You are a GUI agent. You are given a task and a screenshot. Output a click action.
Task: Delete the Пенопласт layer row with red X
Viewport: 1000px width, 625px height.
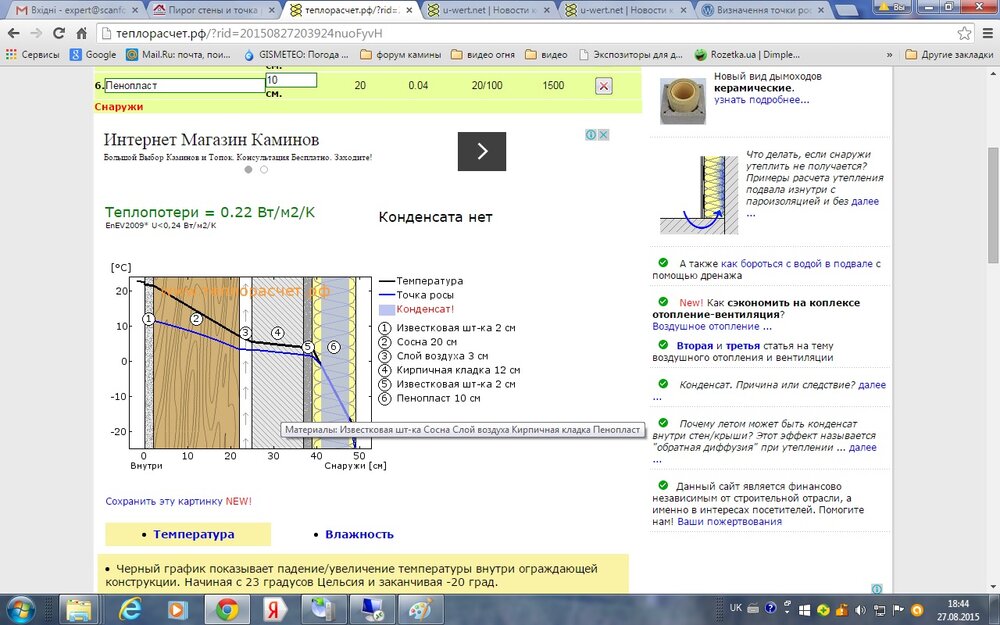point(603,86)
